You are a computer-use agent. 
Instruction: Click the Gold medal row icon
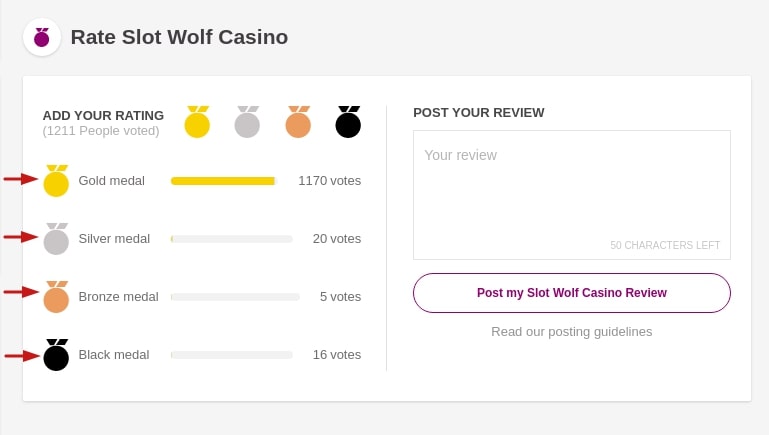pos(56,181)
